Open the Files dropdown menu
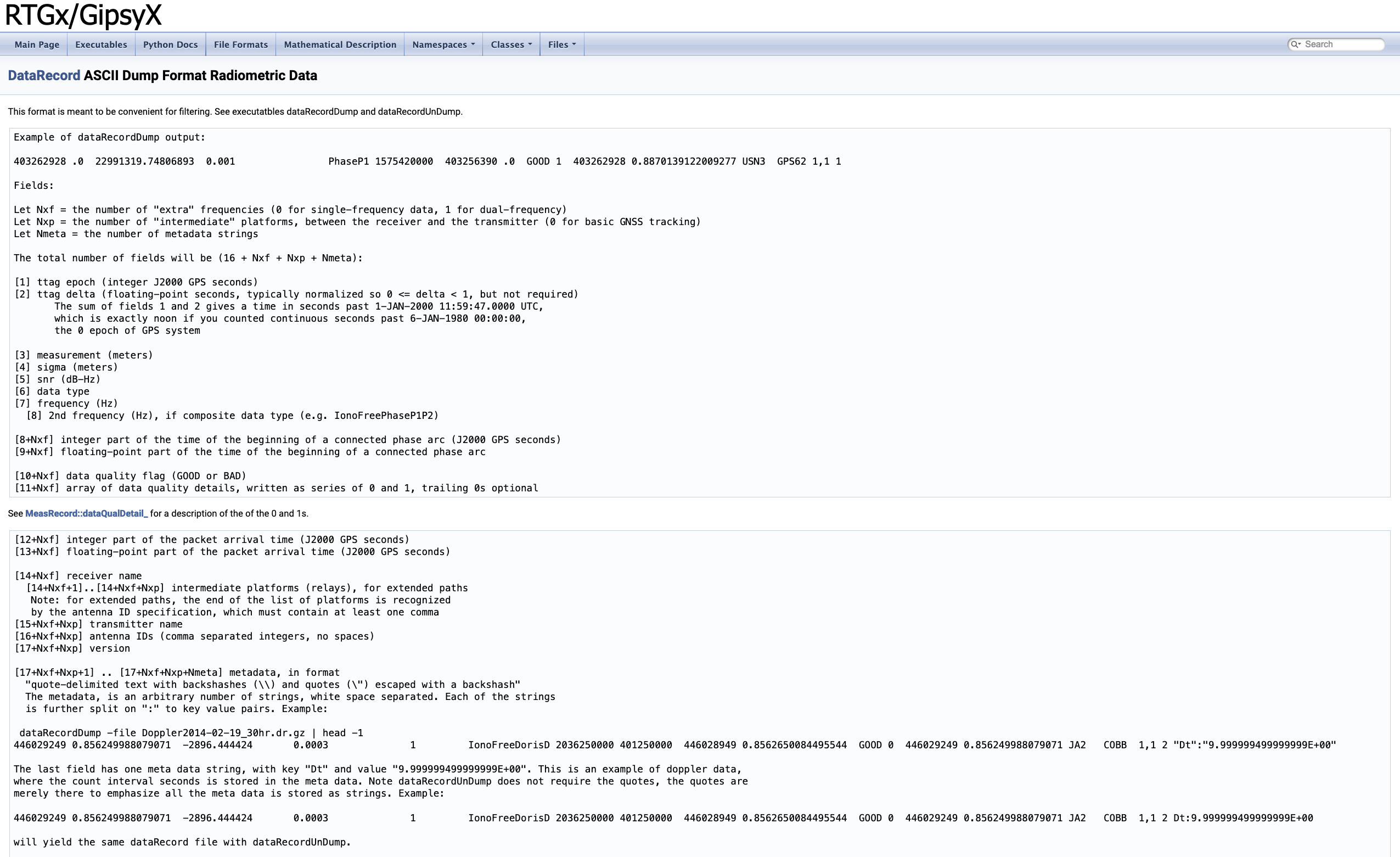This screenshot has height=857, width=1400. (x=561, y=44)
